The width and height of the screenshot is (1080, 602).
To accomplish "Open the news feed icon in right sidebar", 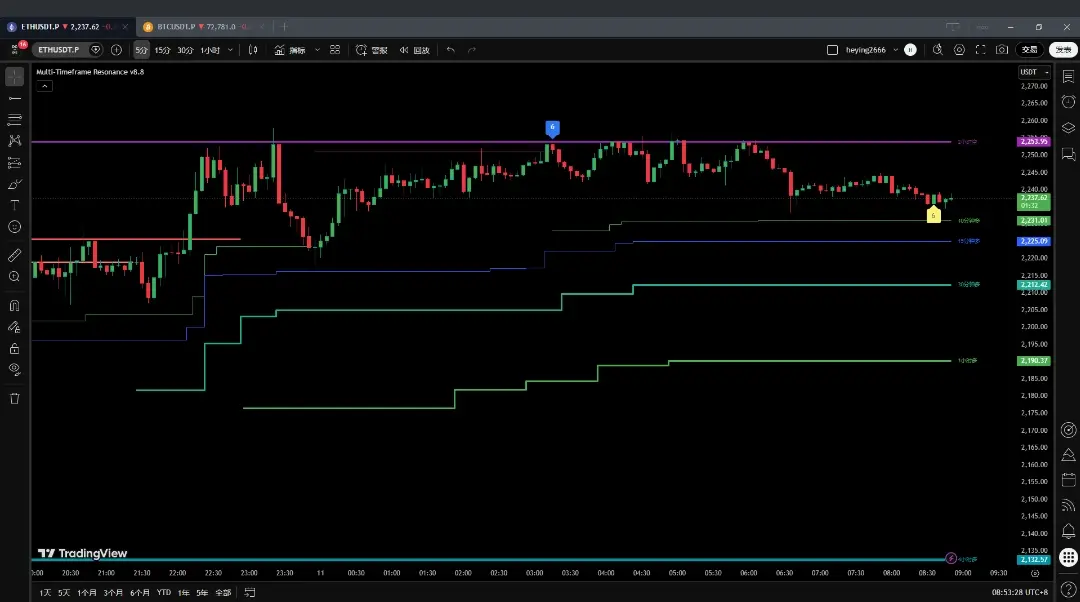I will (x=1068, y=506).
